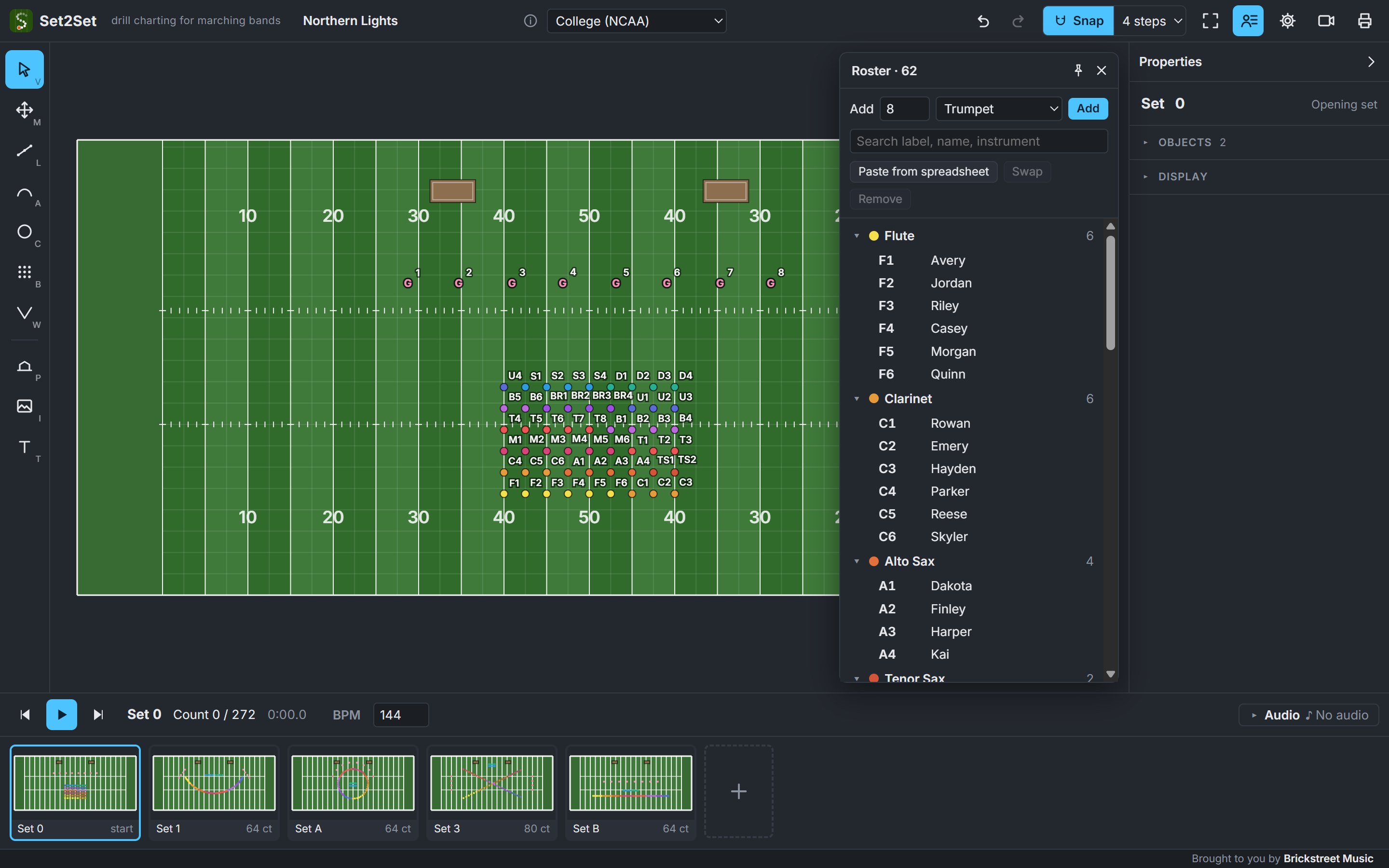The height and width of the screenshot is (868, 1389).
Task: Expand the Audio section
Action: pos(1308,715)
